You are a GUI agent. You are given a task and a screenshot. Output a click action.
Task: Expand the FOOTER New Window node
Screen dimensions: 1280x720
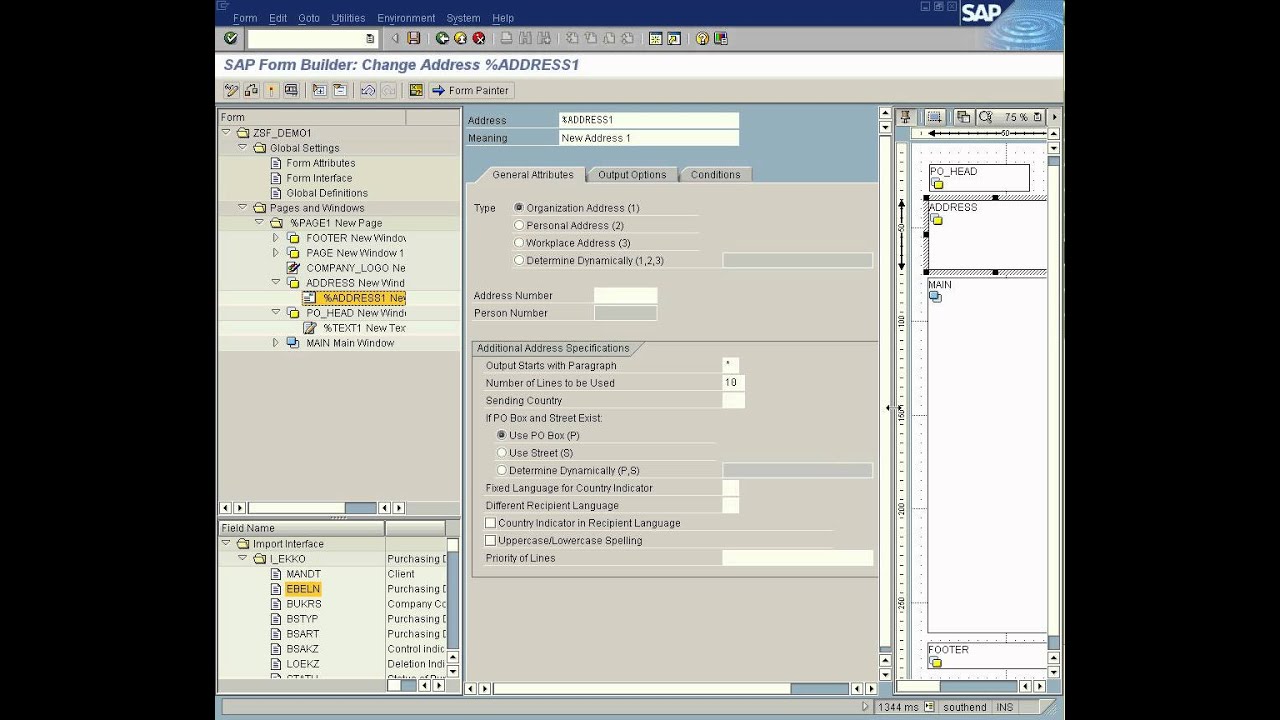tap(276, 238)
